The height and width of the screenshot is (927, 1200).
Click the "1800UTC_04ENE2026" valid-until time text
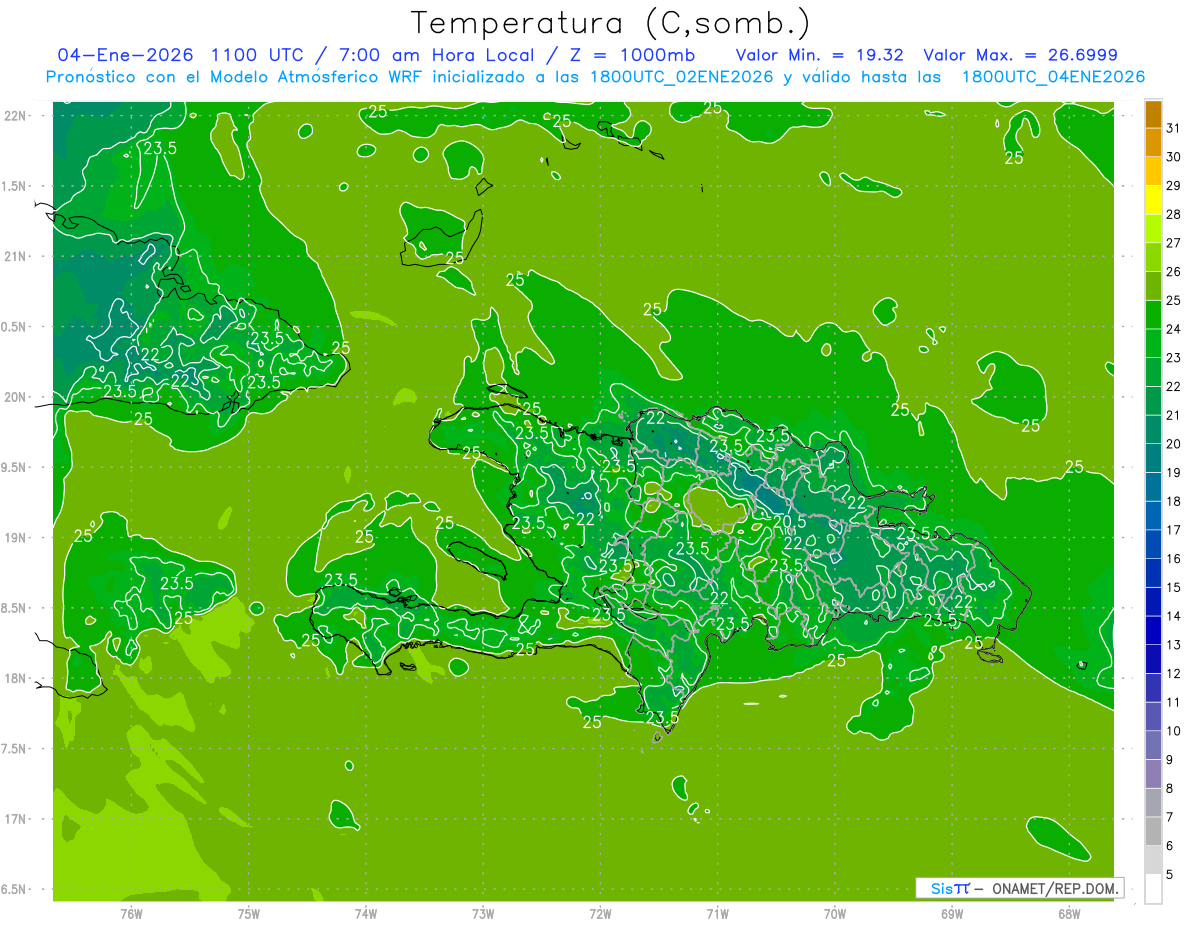(1052, 77)
